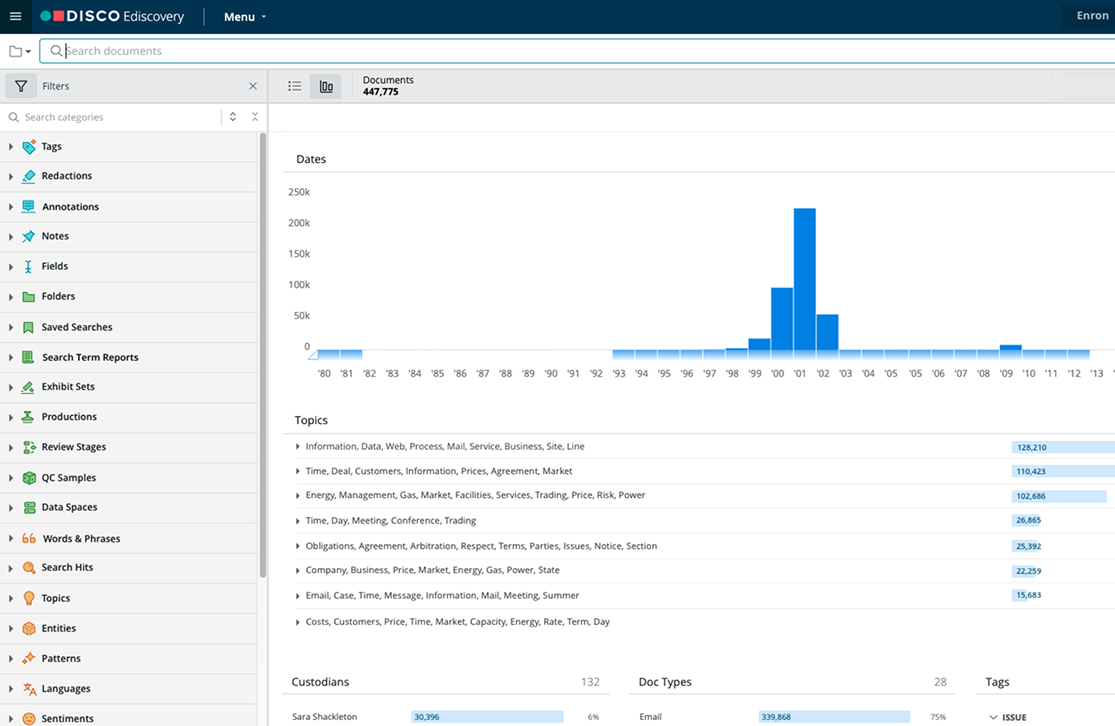This screenshot has height=726, width=1115.
Task: Click the Sentiments smiley icon
Action: (x=28, y=719)
